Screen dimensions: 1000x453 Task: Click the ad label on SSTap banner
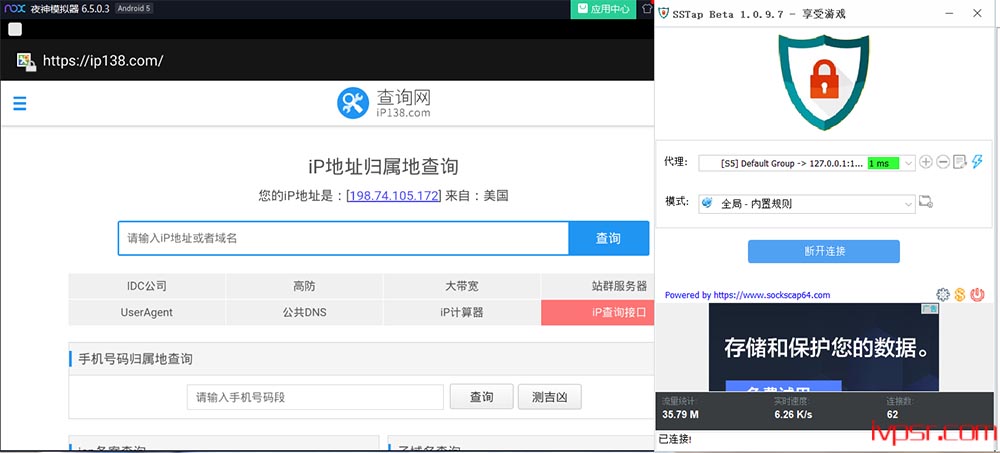930,309
